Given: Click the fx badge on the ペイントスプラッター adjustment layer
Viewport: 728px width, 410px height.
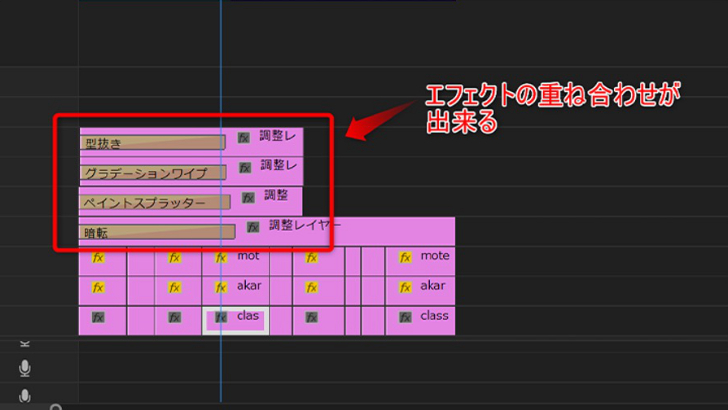Looking at the screenshot, I should tap(248, 198).
